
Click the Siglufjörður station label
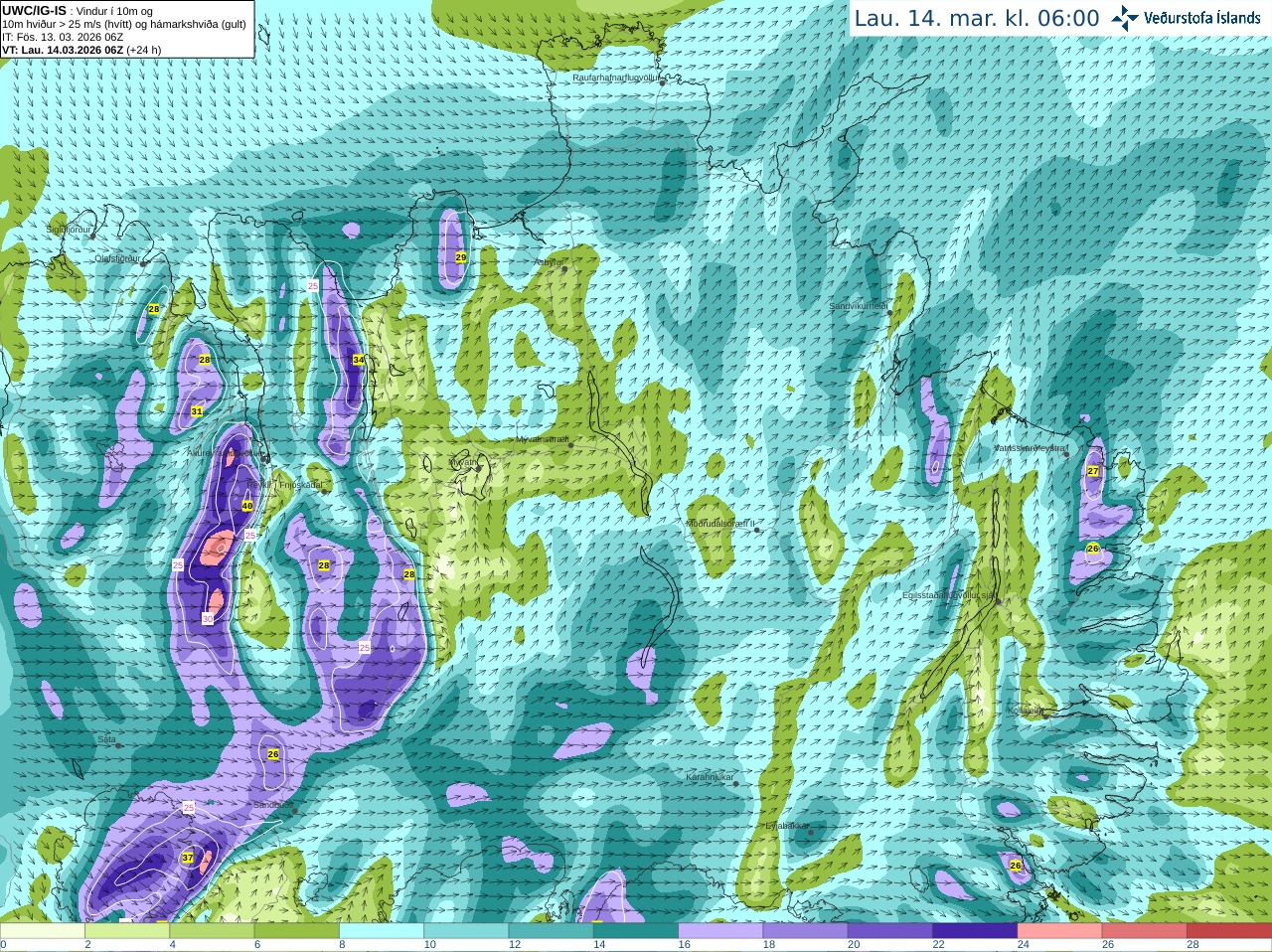[69, 229]
